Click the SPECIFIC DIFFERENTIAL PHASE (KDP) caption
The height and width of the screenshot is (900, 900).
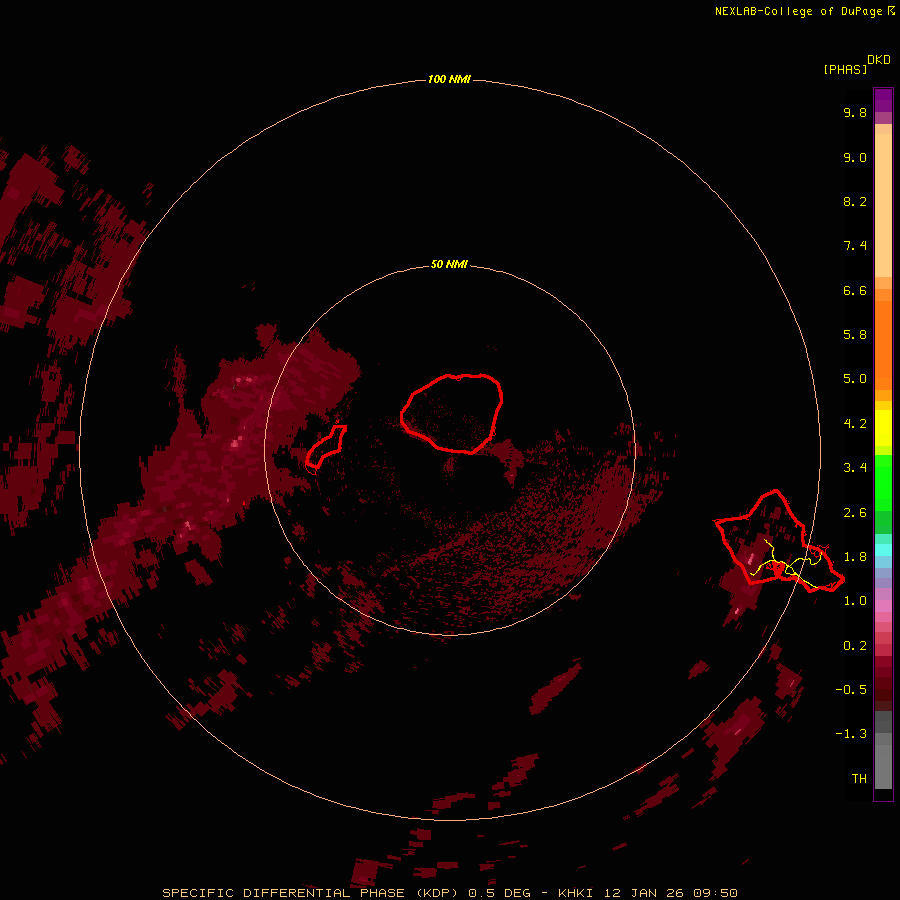(x=310, y=893)
